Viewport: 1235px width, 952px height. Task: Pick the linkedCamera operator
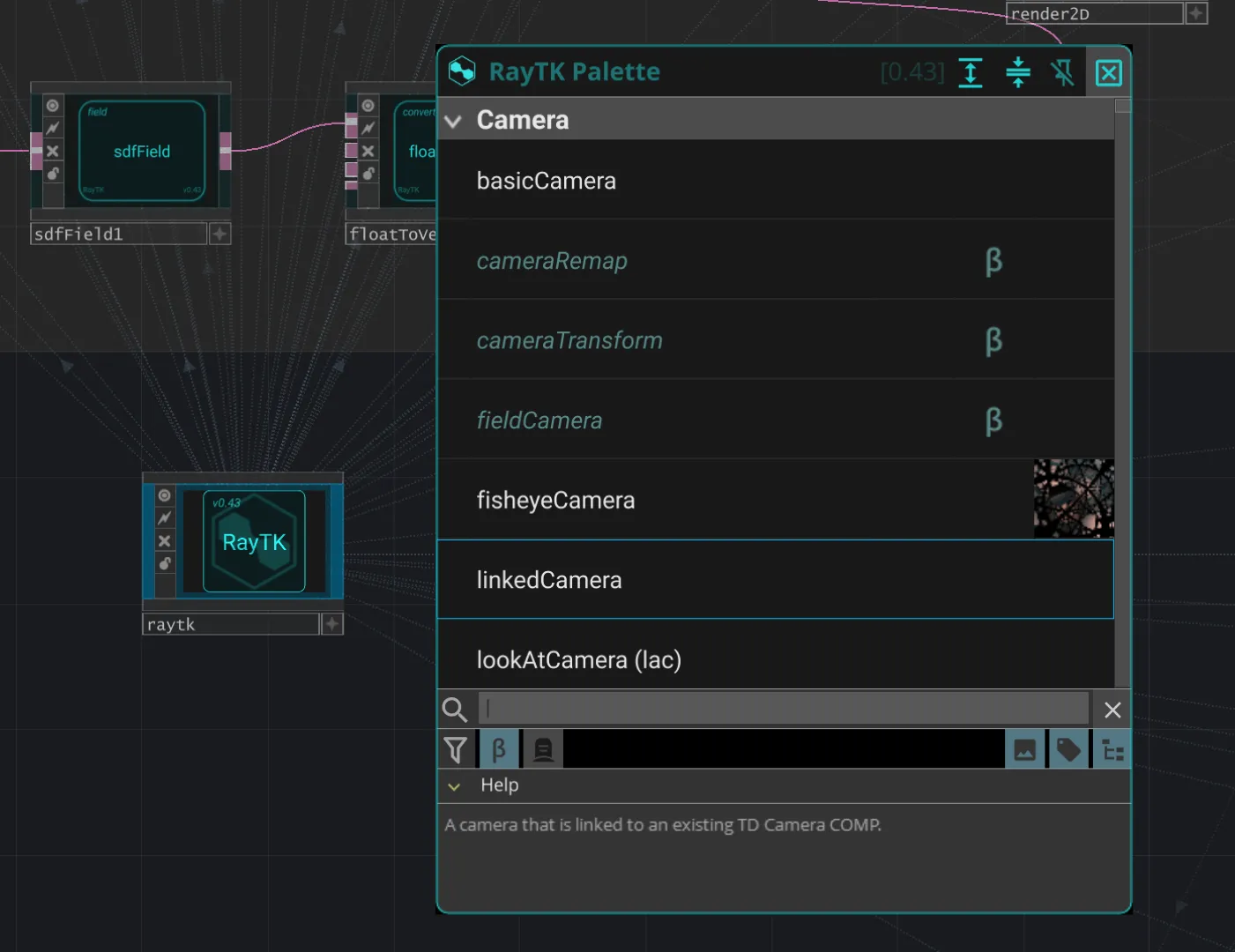pos(549,580)
